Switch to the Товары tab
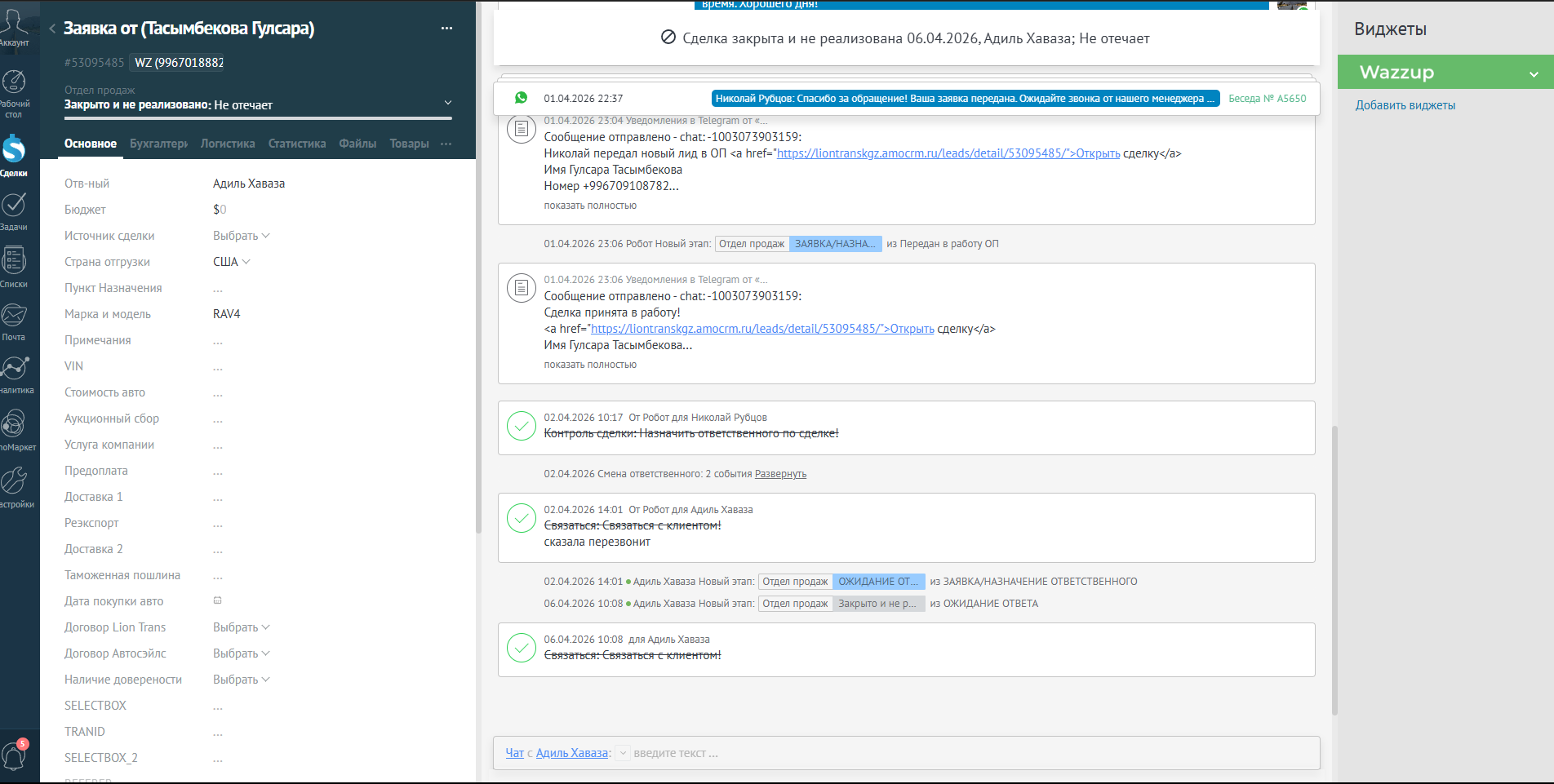1554x784 pixels. tap(409, 144)
